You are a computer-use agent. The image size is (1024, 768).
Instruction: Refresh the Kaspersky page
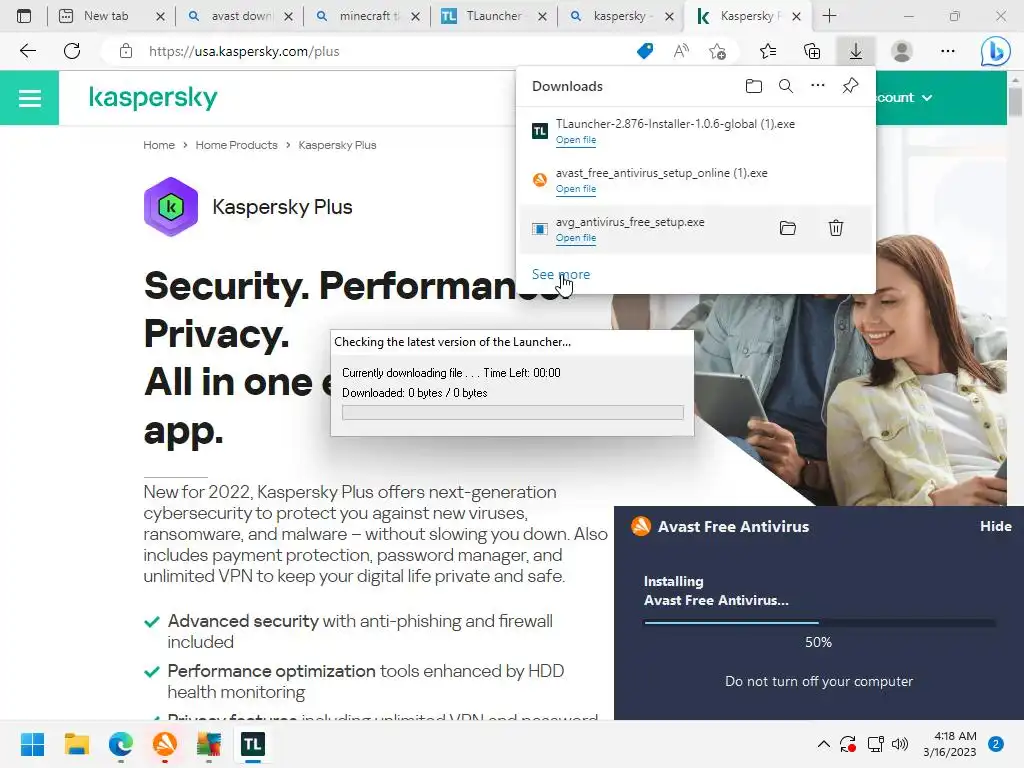tap(72, 51)
